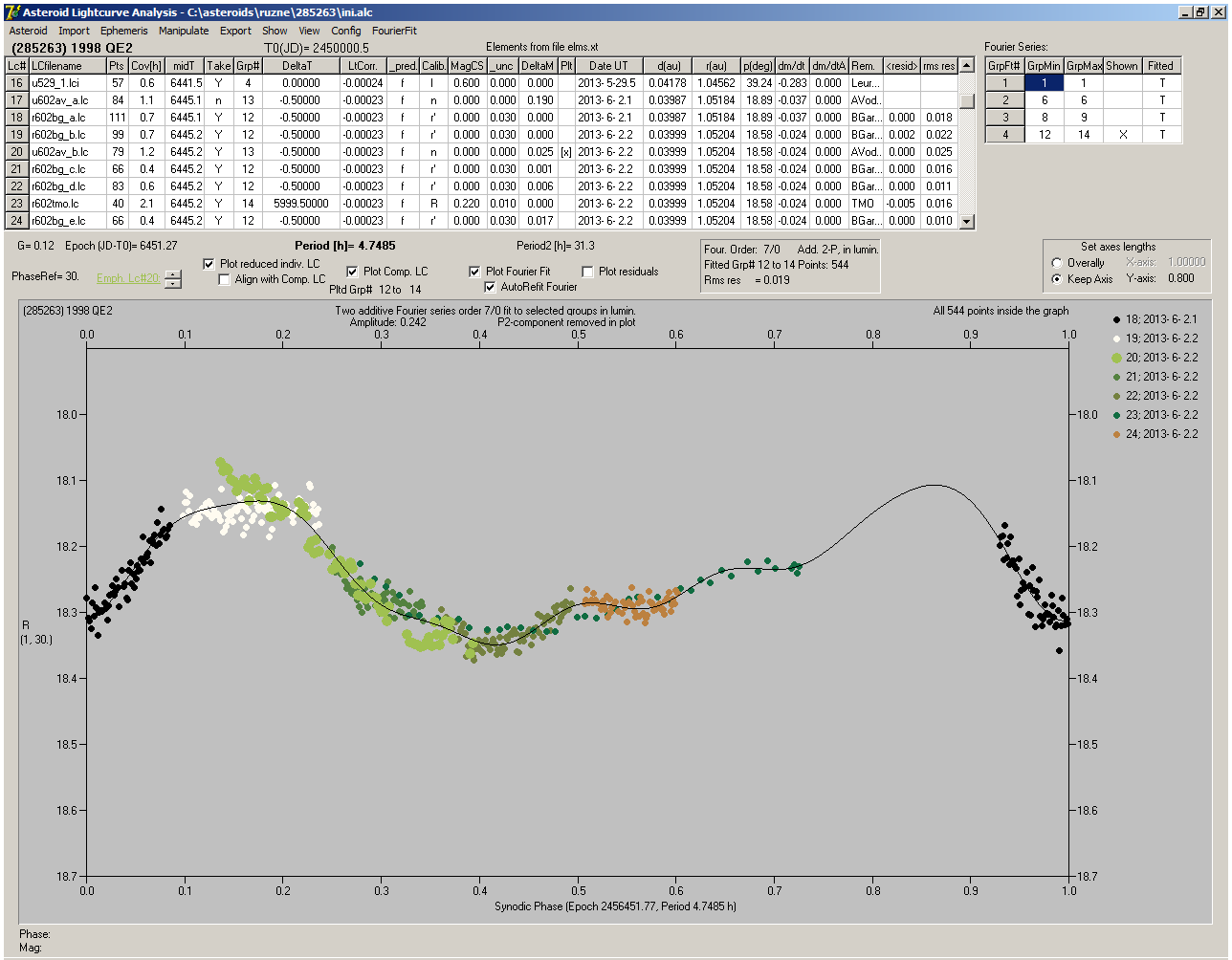Image resolution: width=1232 pixels, height=960 pixels.
Task: Click Fourier Series group row 1 button
Action: [x=1005, y=83]
